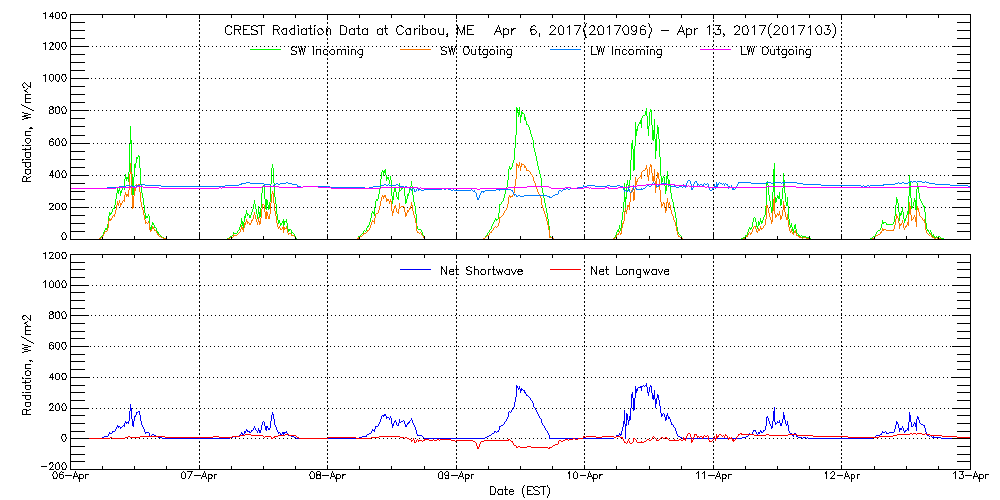Click the -200 value on lower y-axis
The height and width of the screenshot is (500, 1000).
pos(54,466)
